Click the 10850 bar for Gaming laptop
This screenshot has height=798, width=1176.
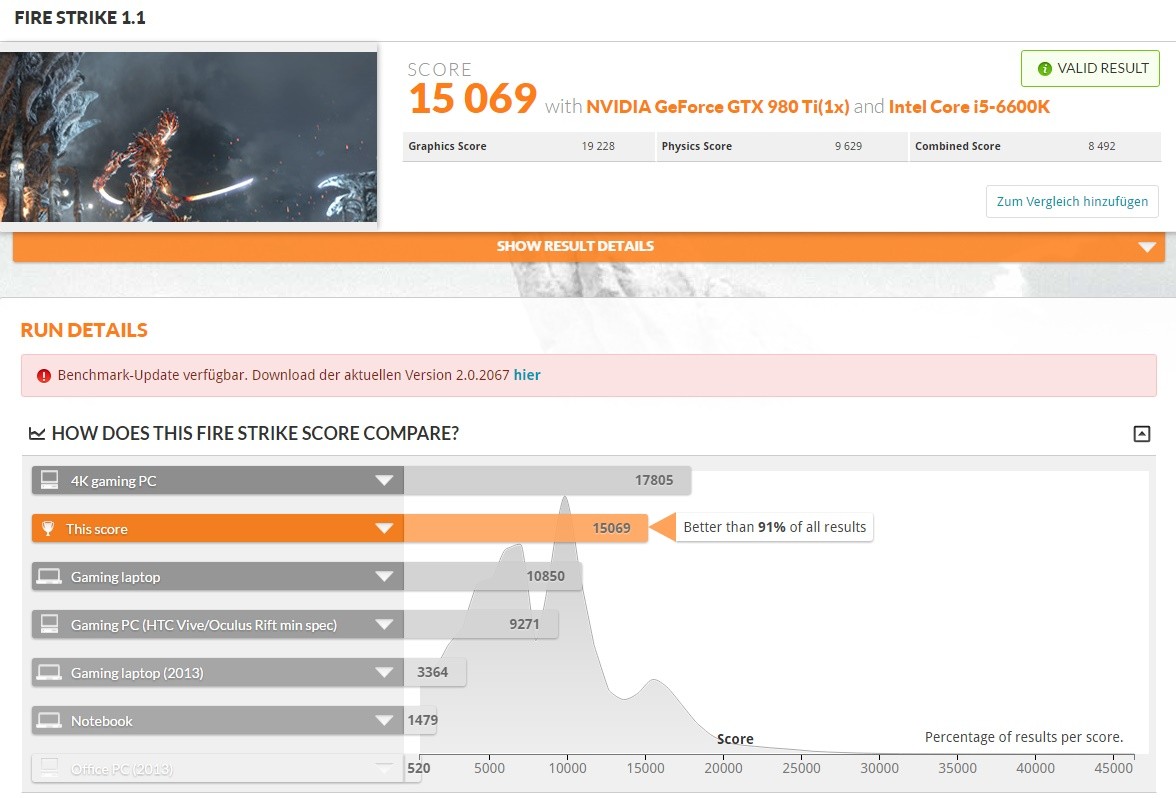pyautogui.click(x=492, y=576)
